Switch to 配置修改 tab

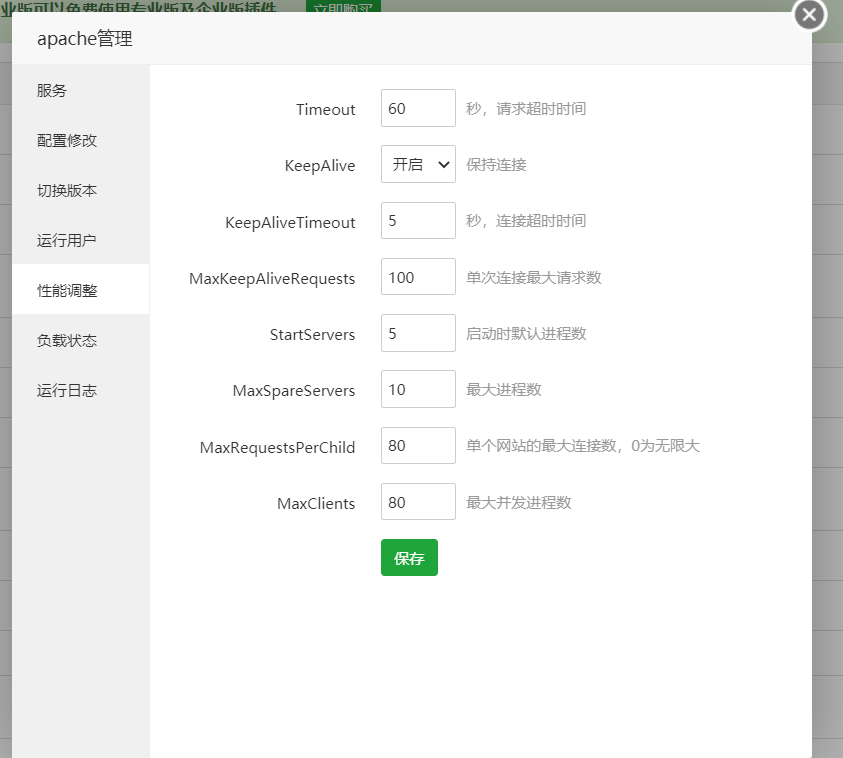pyautogui.click(x=81, y=140)
